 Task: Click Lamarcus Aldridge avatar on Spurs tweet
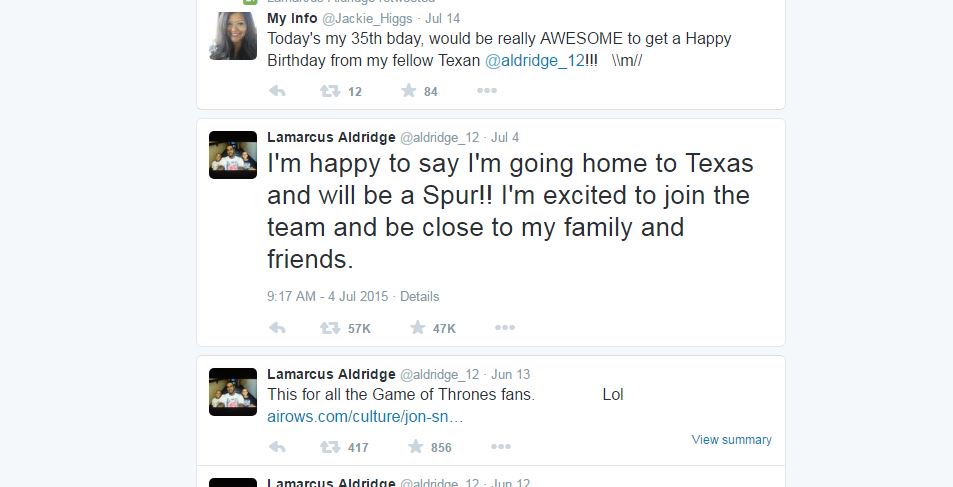pos(233,155)
